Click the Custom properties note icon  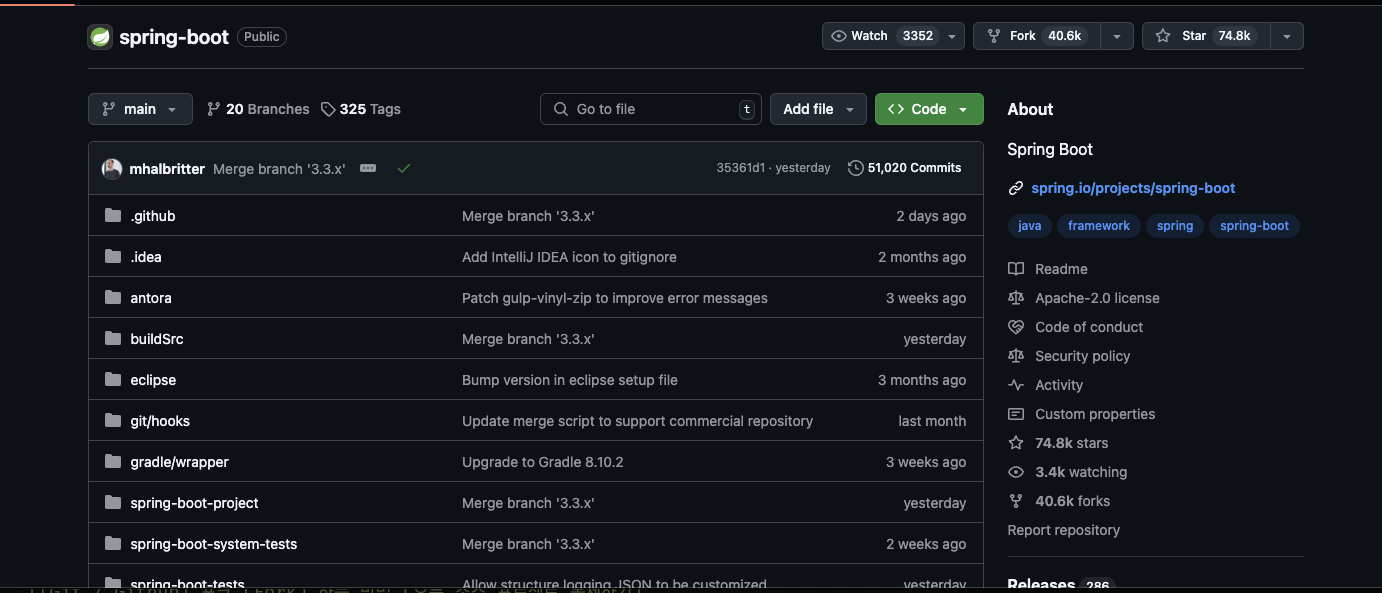pyautogui.click(x=1016, y=414)
